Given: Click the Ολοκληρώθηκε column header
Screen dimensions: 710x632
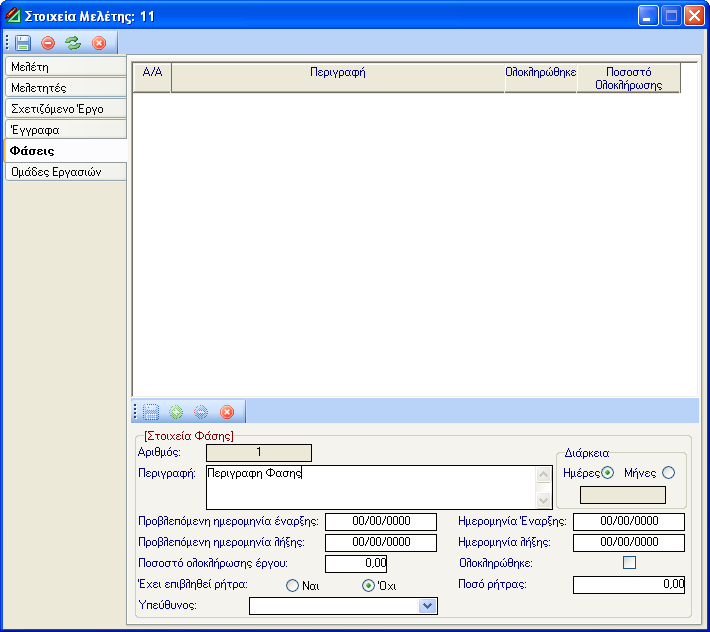Looking at the screenshot, I should (x=541, y=78).
